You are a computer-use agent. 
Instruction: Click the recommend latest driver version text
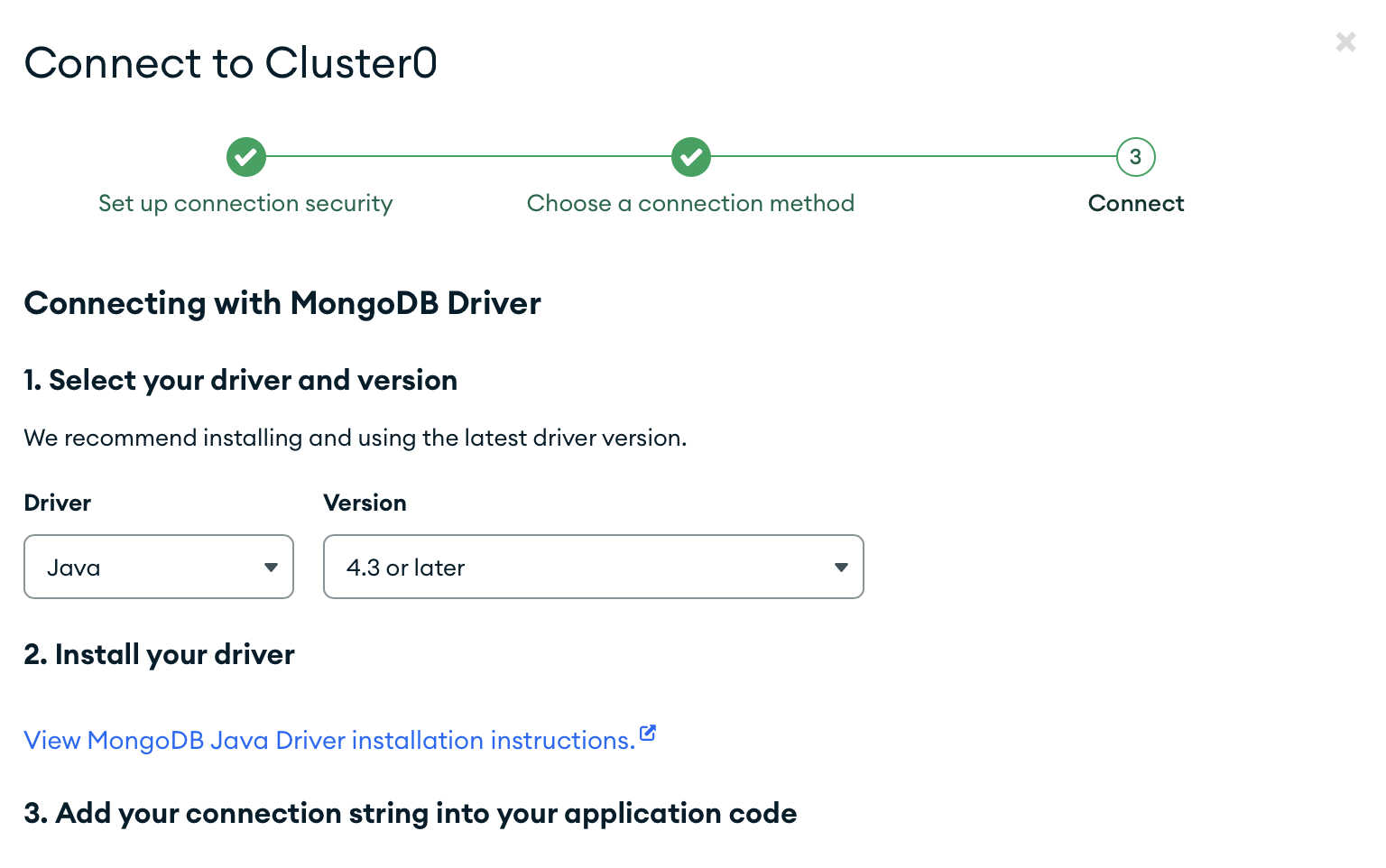[x=356, y=439]
